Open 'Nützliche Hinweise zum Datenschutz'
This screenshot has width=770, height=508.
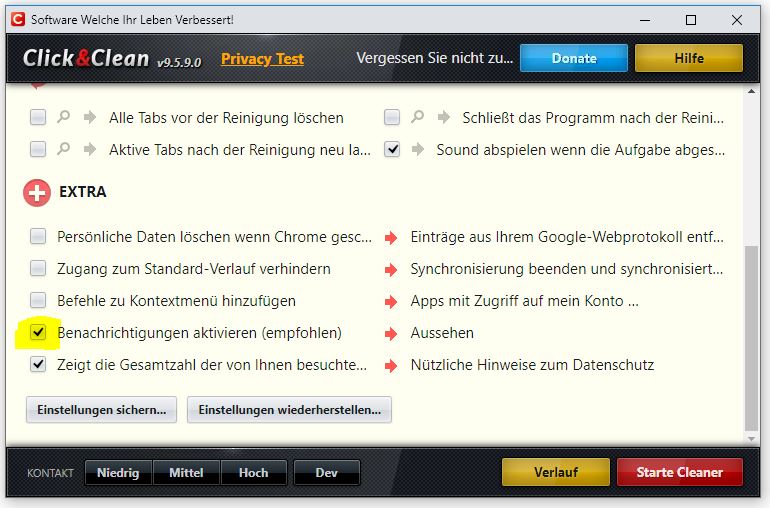(x=532, y=365)
